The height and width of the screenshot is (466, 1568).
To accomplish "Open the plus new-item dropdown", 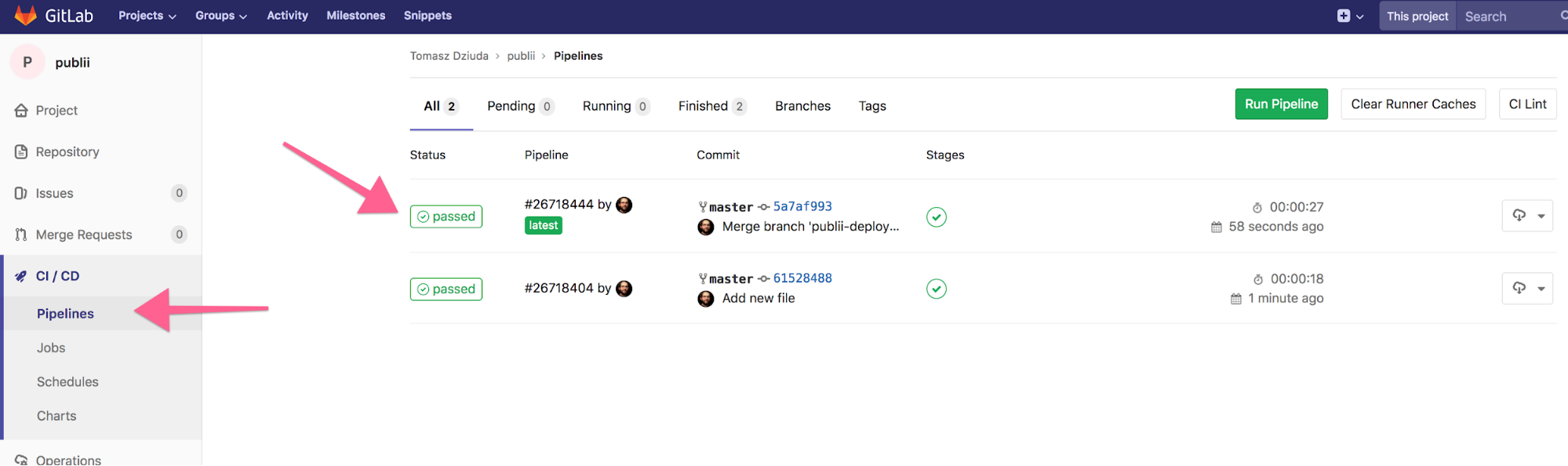I will (1349, 16).
